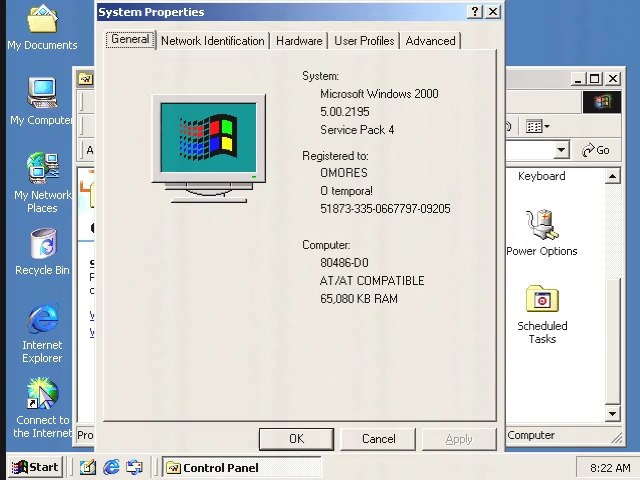
Task: Click the Control Panel vertical scrollbar thumb
Action: [612, 341]
